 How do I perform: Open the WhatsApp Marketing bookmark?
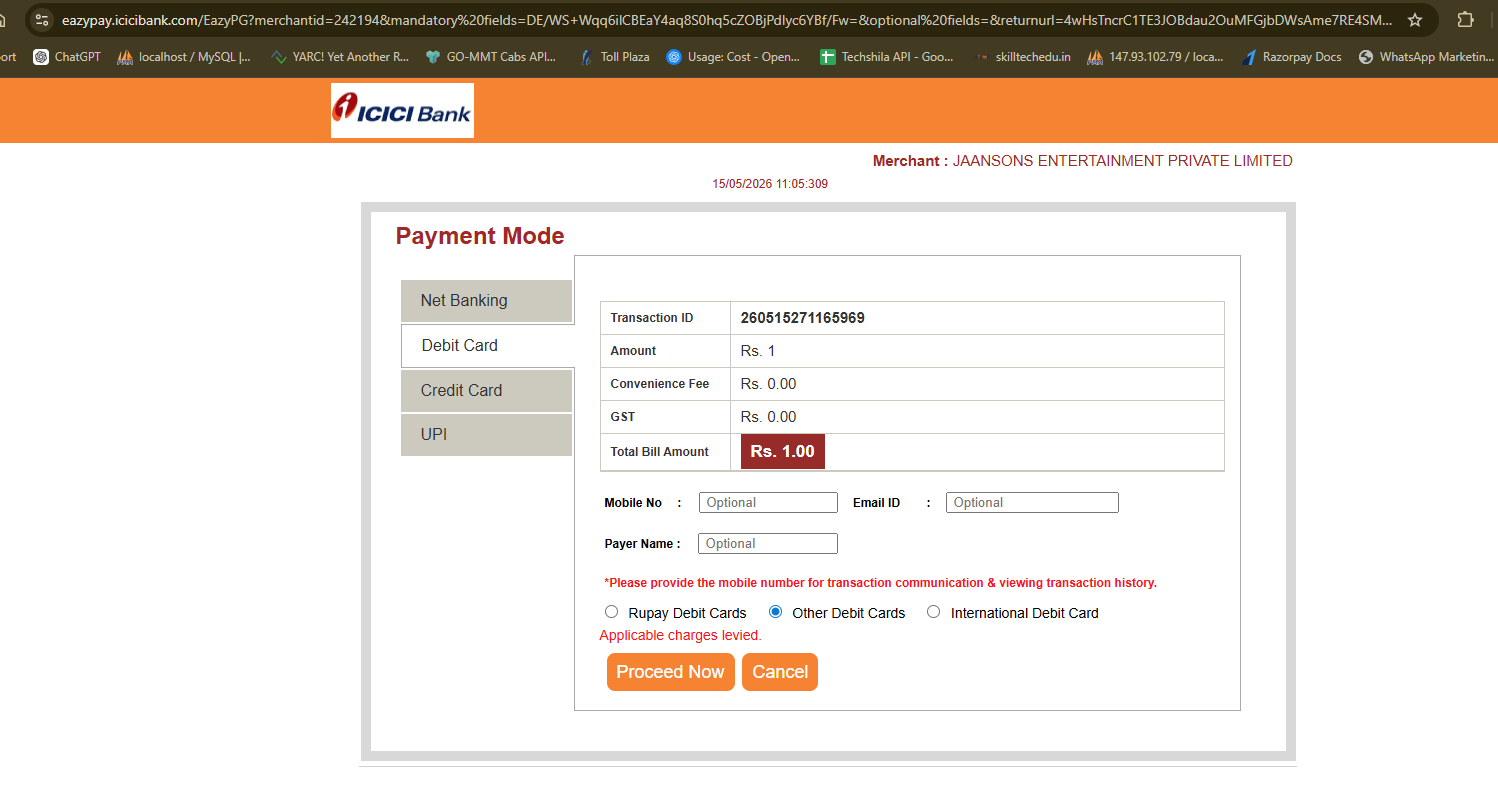tap(1426, 57)
